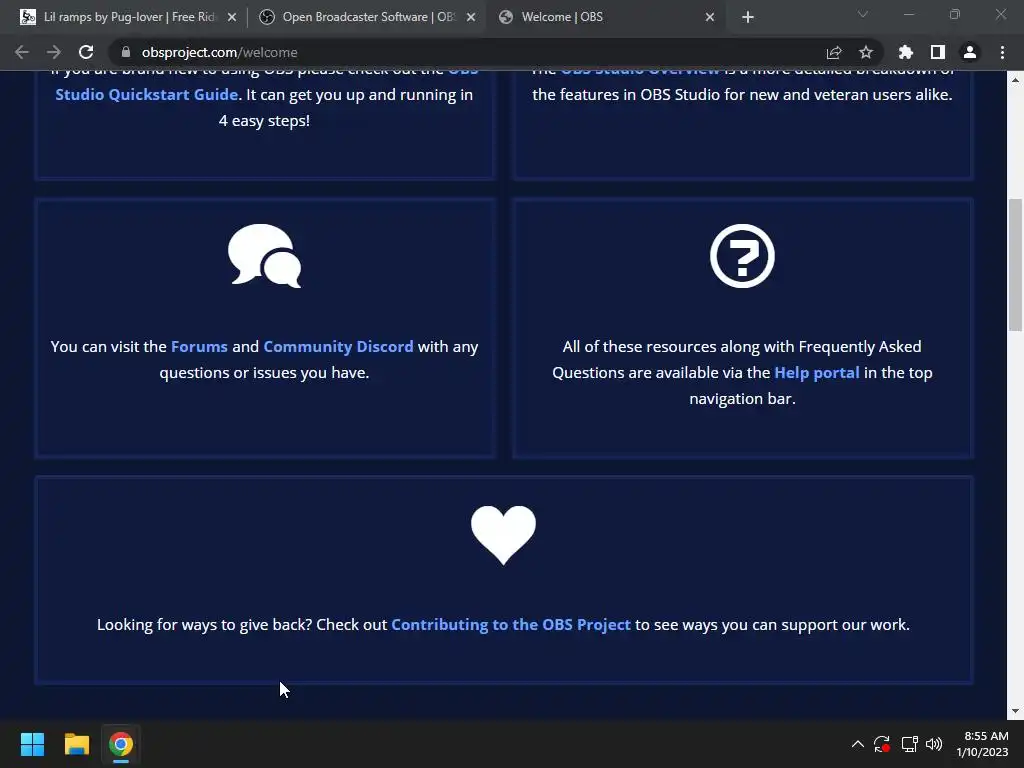Click the browser forward arrow
Screen dimensions: 1024x768
pos(54,52)
